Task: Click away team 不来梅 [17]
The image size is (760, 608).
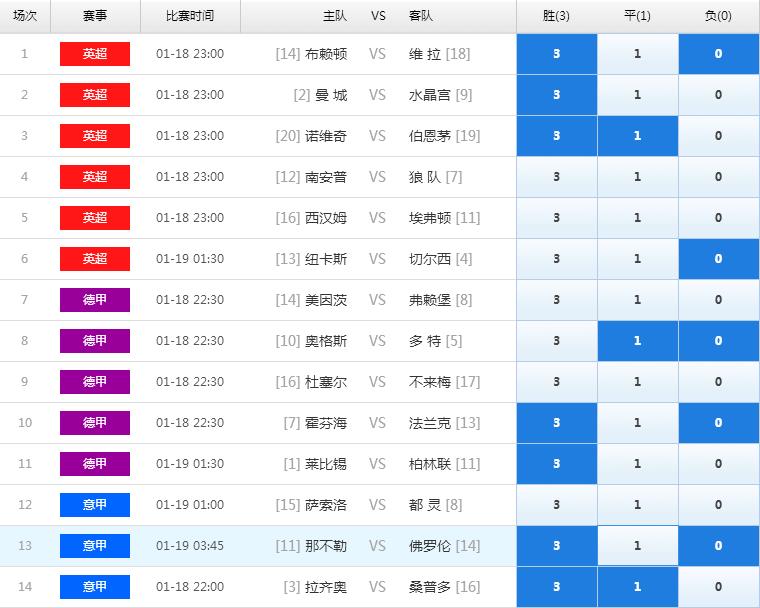Action: point(444,382)
